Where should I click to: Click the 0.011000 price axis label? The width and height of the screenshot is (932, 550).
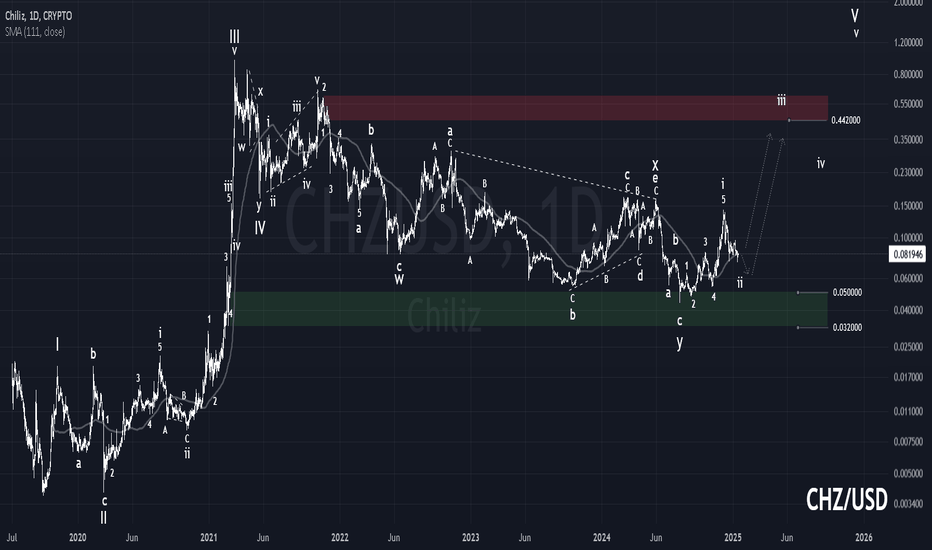tap(908, 411)
